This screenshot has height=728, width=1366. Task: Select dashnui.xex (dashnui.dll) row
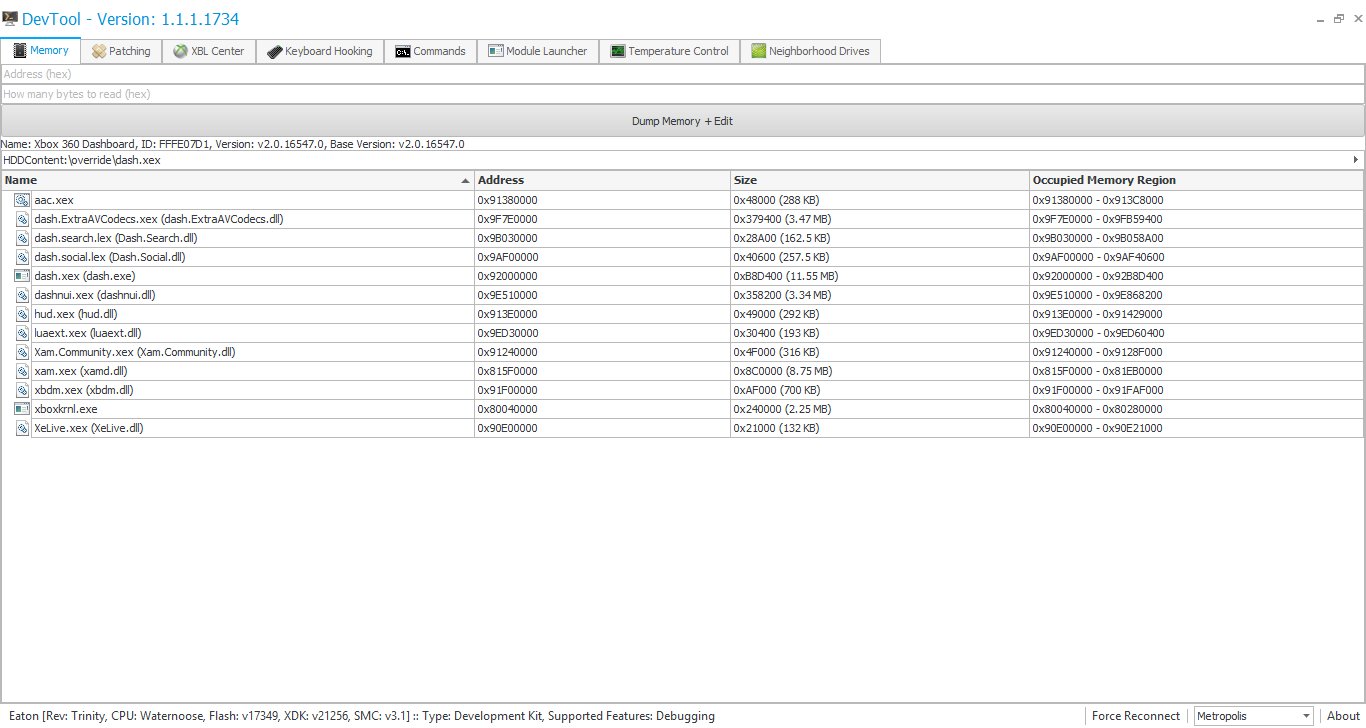point(95,295)
